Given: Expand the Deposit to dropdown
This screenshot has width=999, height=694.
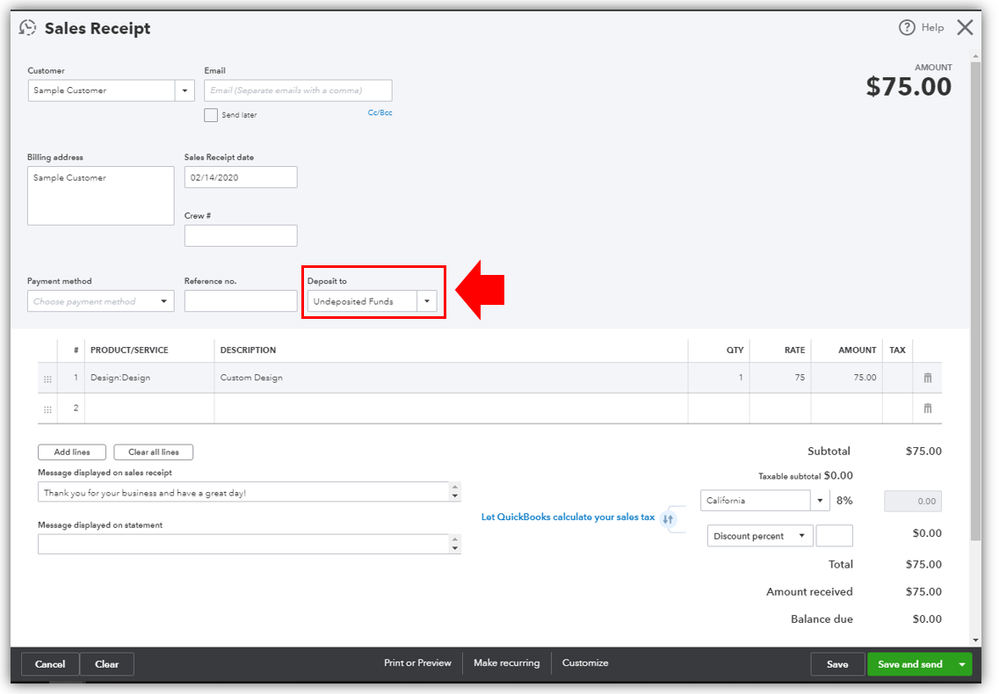Looking at the screenshot, I should [x=427, y=301].
